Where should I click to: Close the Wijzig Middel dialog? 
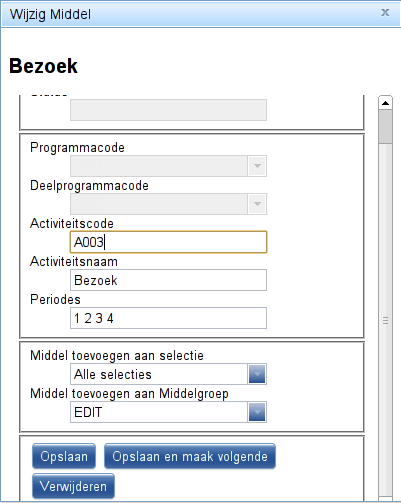pyautogui.click(x=385, y=13)
